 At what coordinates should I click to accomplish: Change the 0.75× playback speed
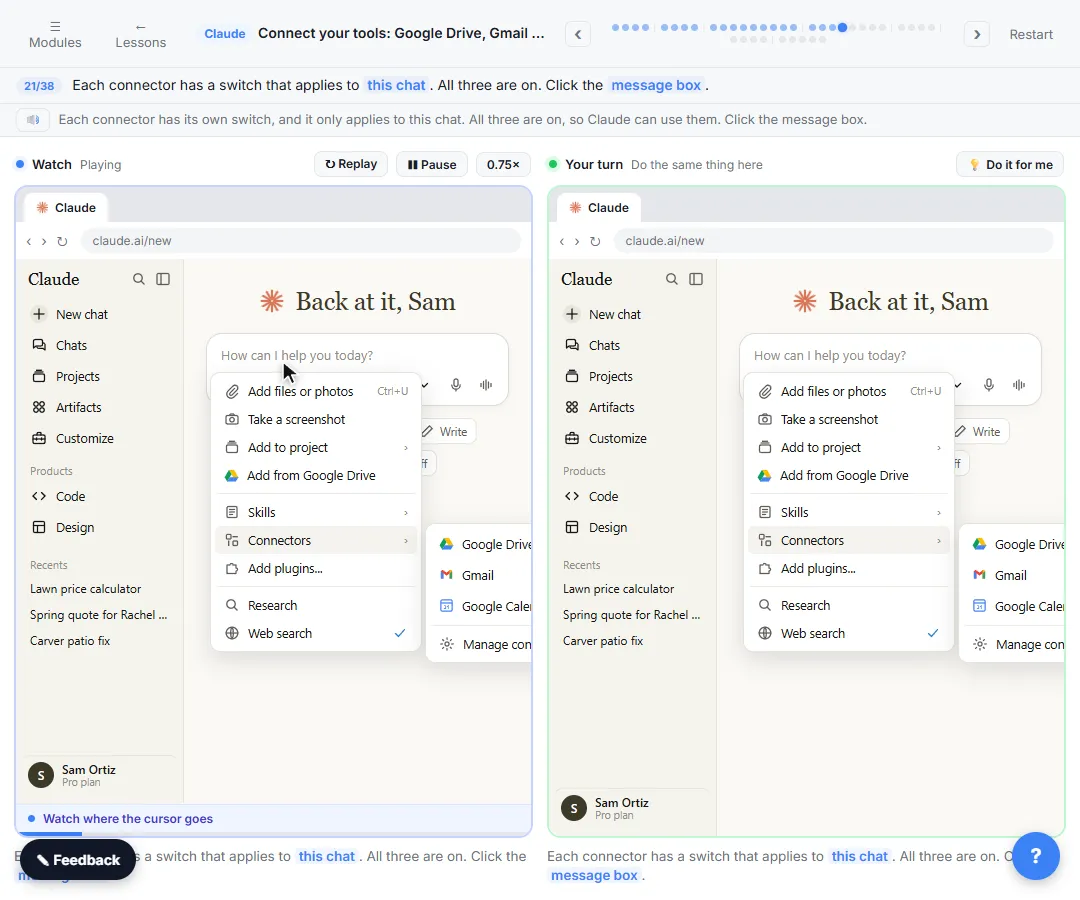pyautogui.click(x=503, y=164)
